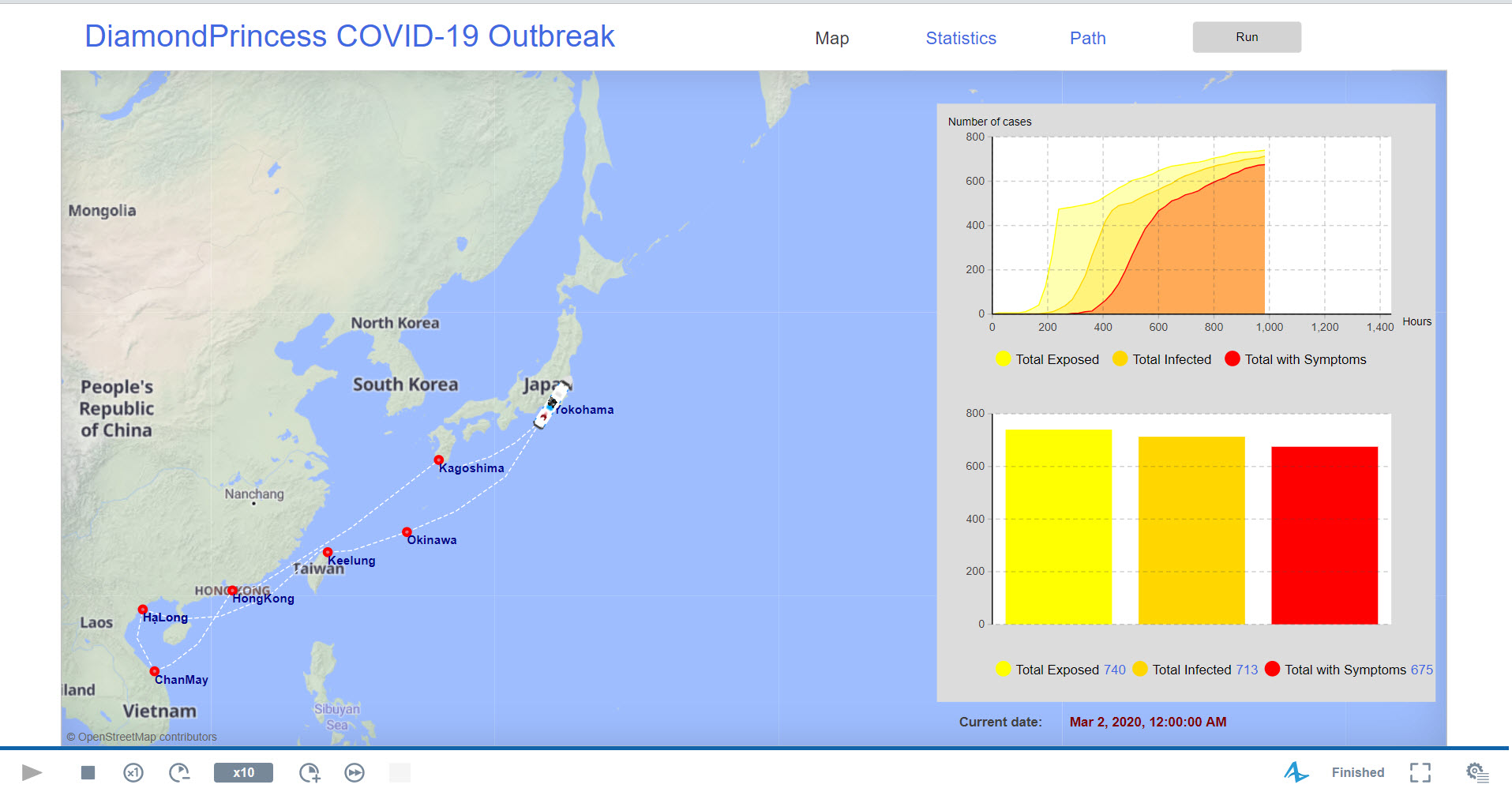Stop the simulation with the square icon
Image resolution: width=1512 pixels, height=792 pixels.
point(88,772)
